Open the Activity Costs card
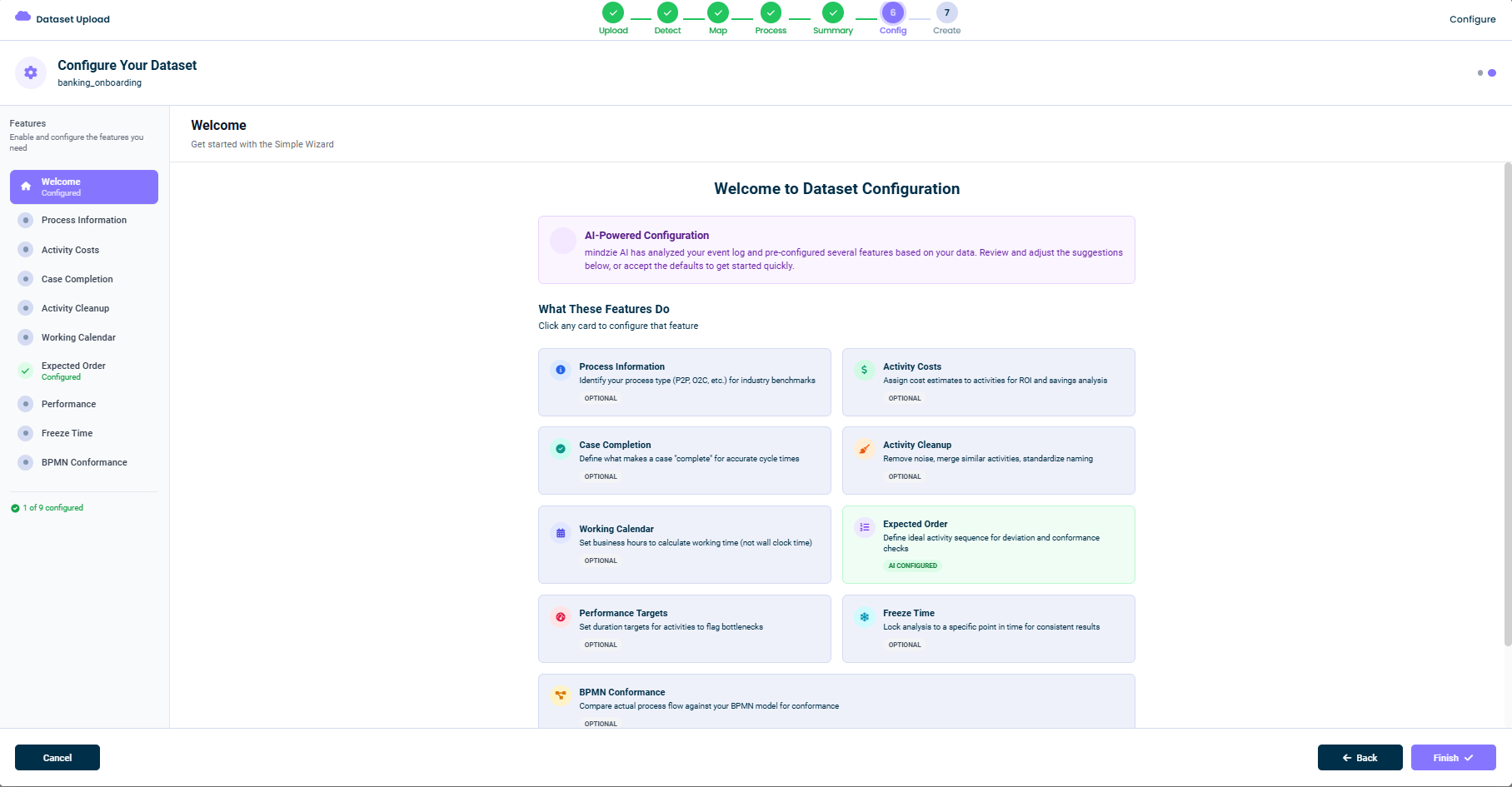 click(989, 382)
